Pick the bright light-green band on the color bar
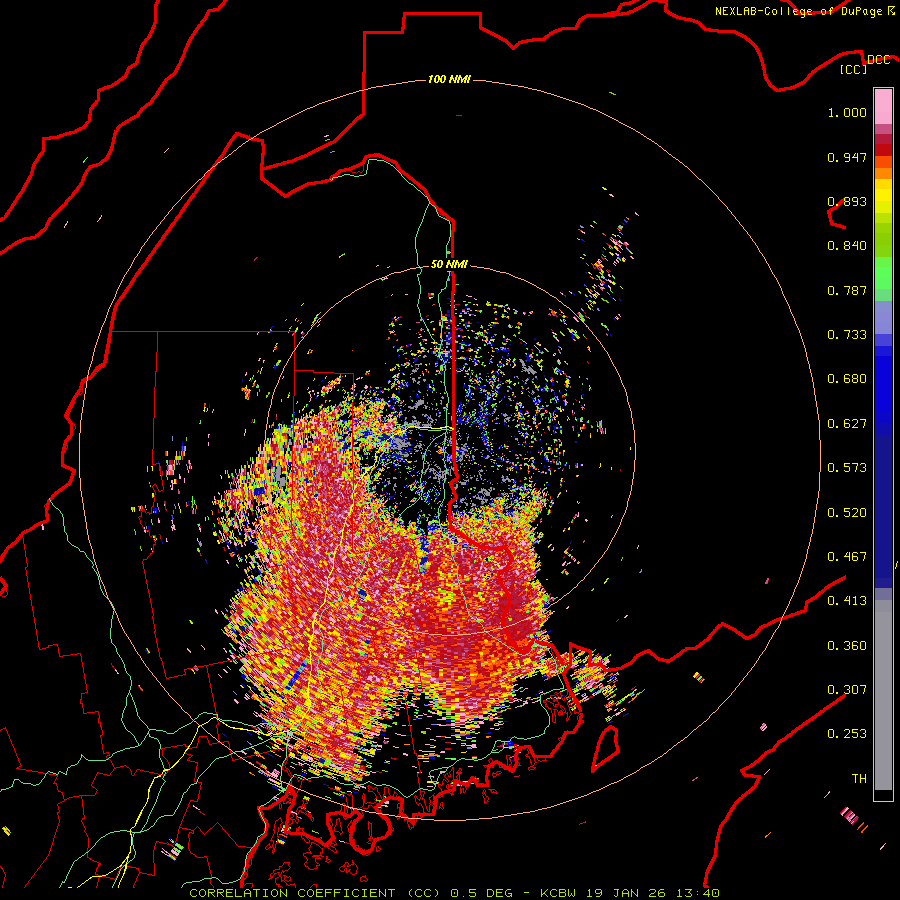 tap(883, 273)
